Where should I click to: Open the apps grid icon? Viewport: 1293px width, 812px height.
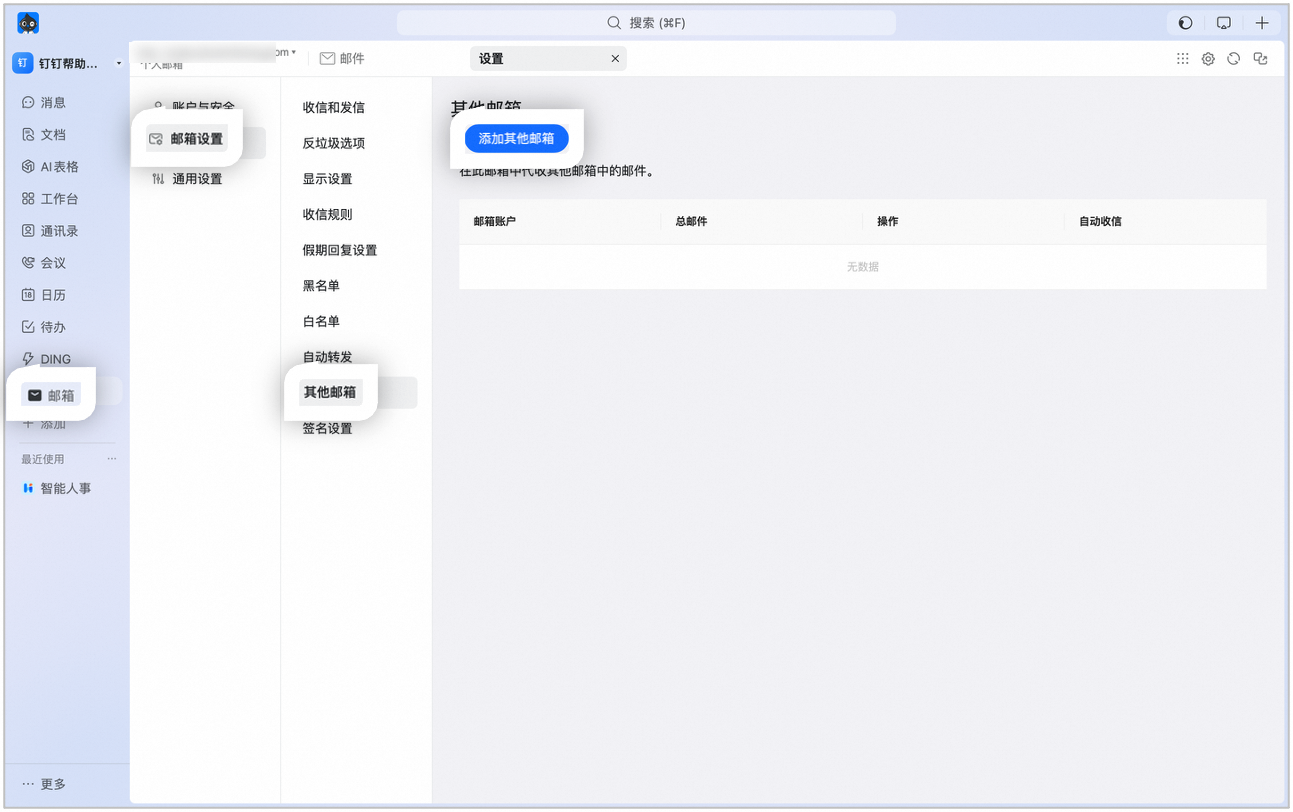pyautogui.click(x=1183, y=59)
